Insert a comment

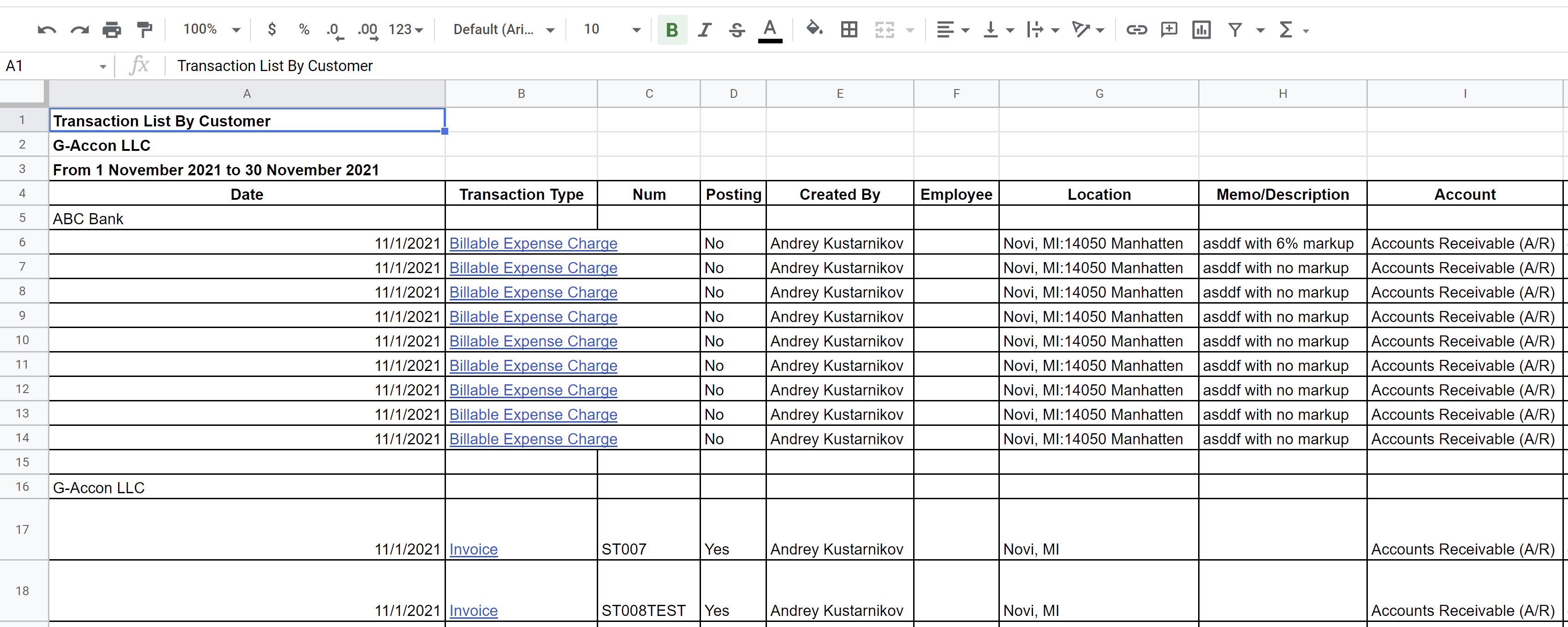pyautogui.click(x=1169, y=29)
